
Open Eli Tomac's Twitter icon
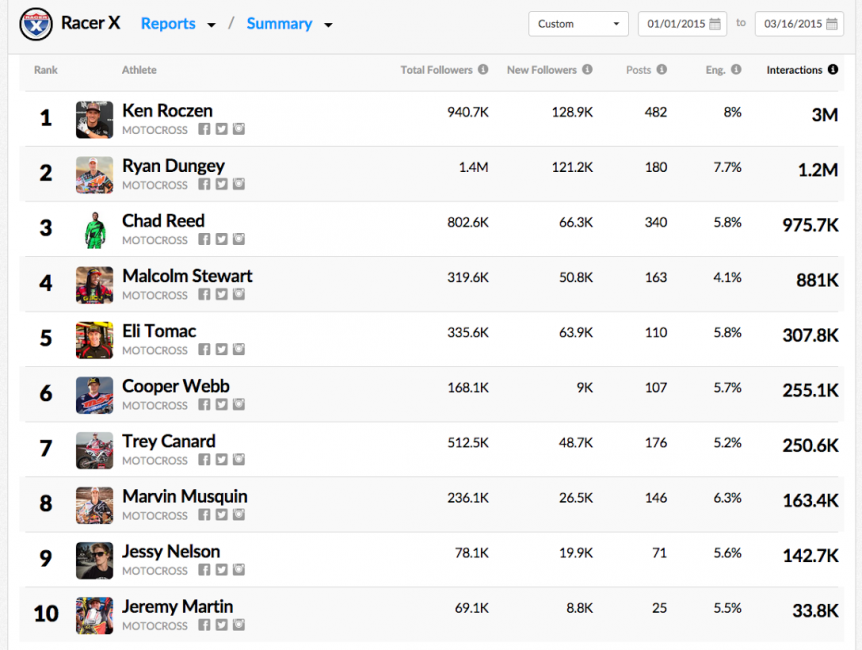(x=221, y=349)
